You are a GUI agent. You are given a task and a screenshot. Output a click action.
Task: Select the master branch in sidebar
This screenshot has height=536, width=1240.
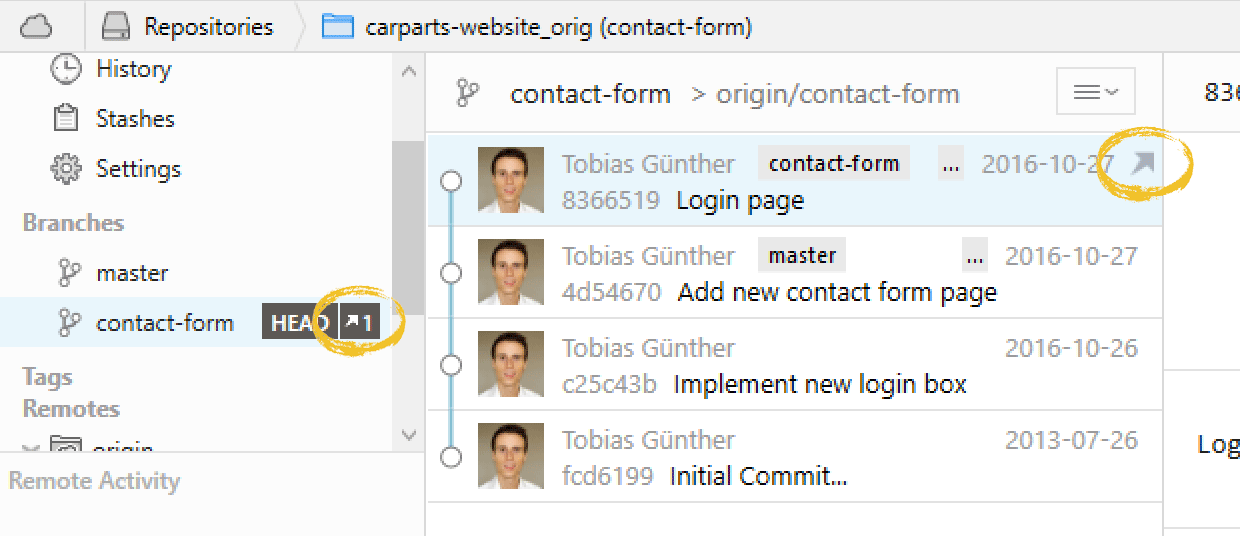131,273
